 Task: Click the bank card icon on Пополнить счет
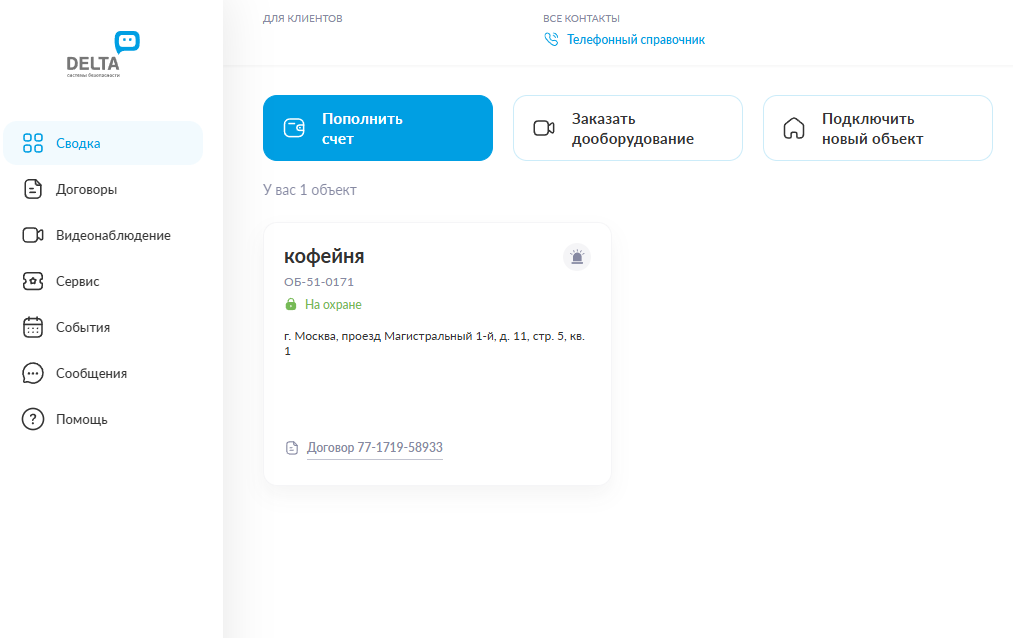coord(292,128)
